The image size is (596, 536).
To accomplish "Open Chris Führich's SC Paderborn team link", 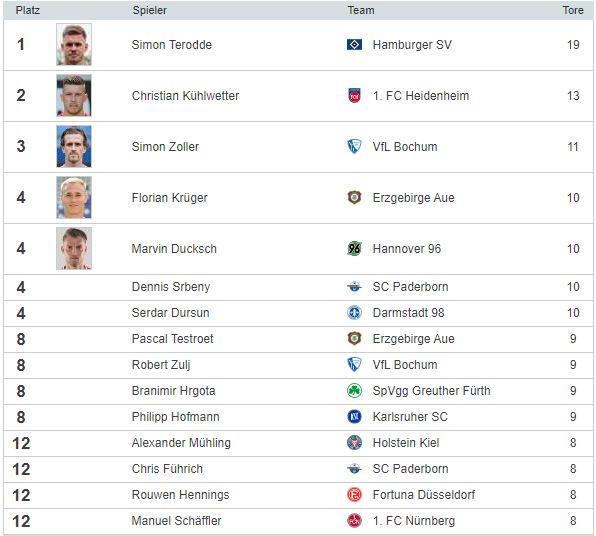I will 410,468.
